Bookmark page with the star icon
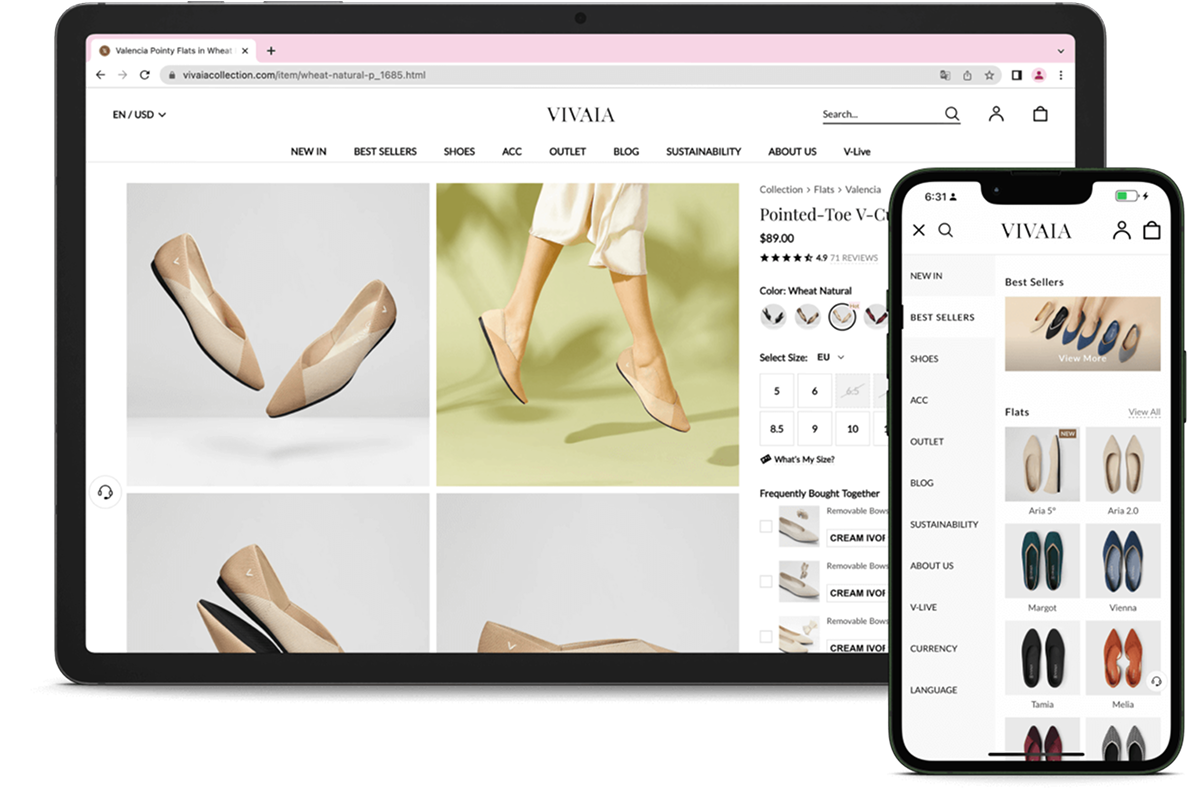Screen dimensions: 1196x795 989,75
